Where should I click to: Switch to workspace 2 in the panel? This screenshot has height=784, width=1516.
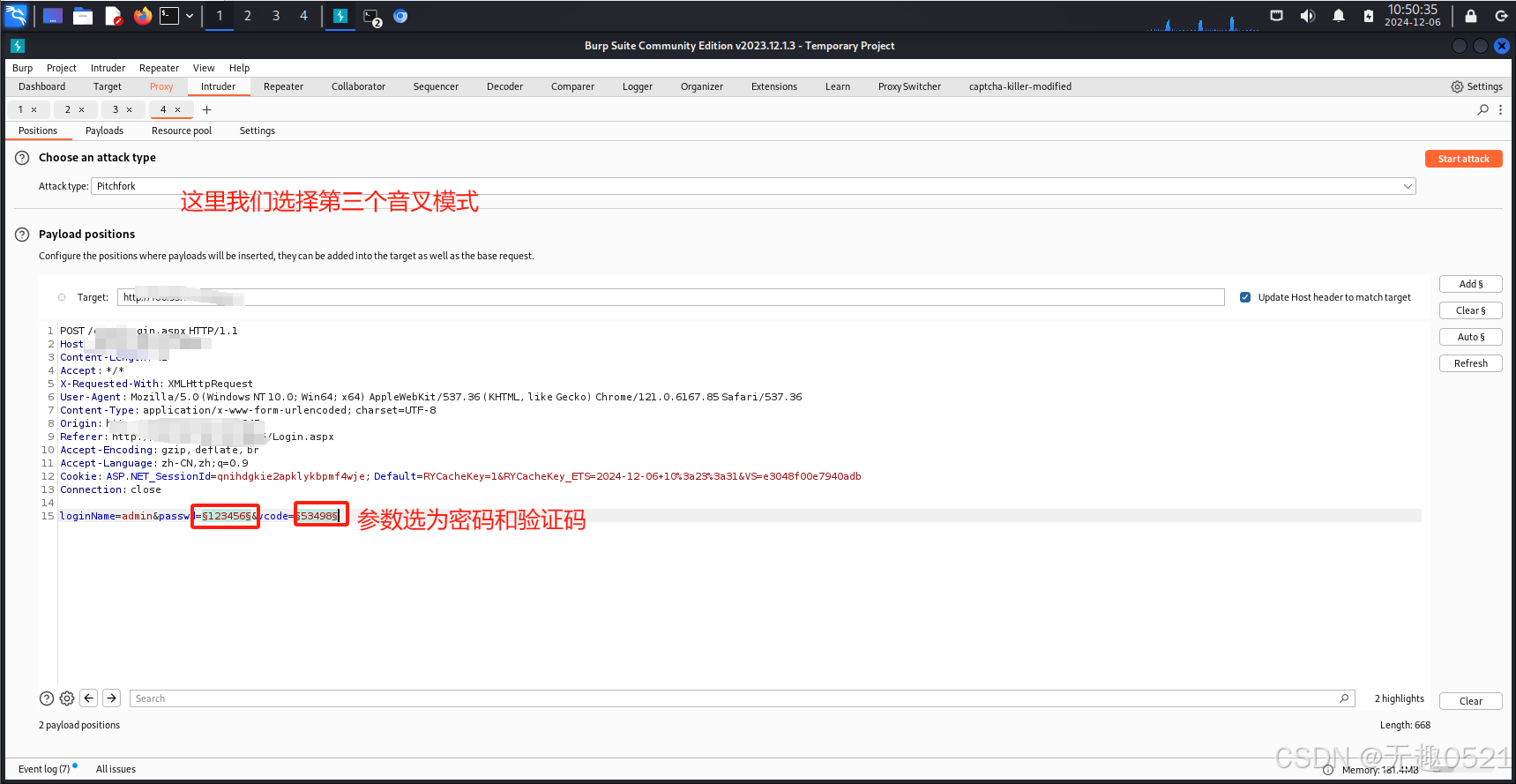click(248, 16)
